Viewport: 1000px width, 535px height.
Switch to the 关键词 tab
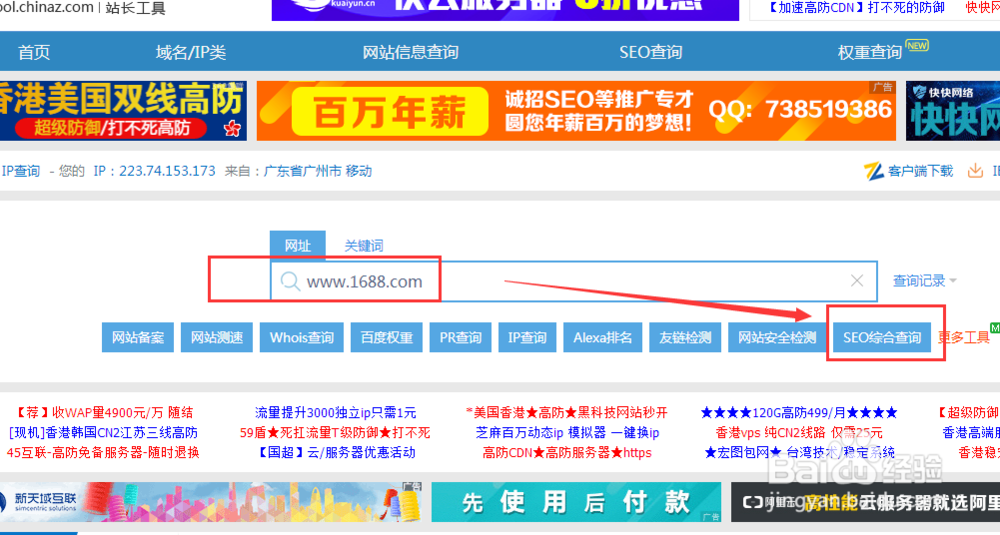point(364,246)
